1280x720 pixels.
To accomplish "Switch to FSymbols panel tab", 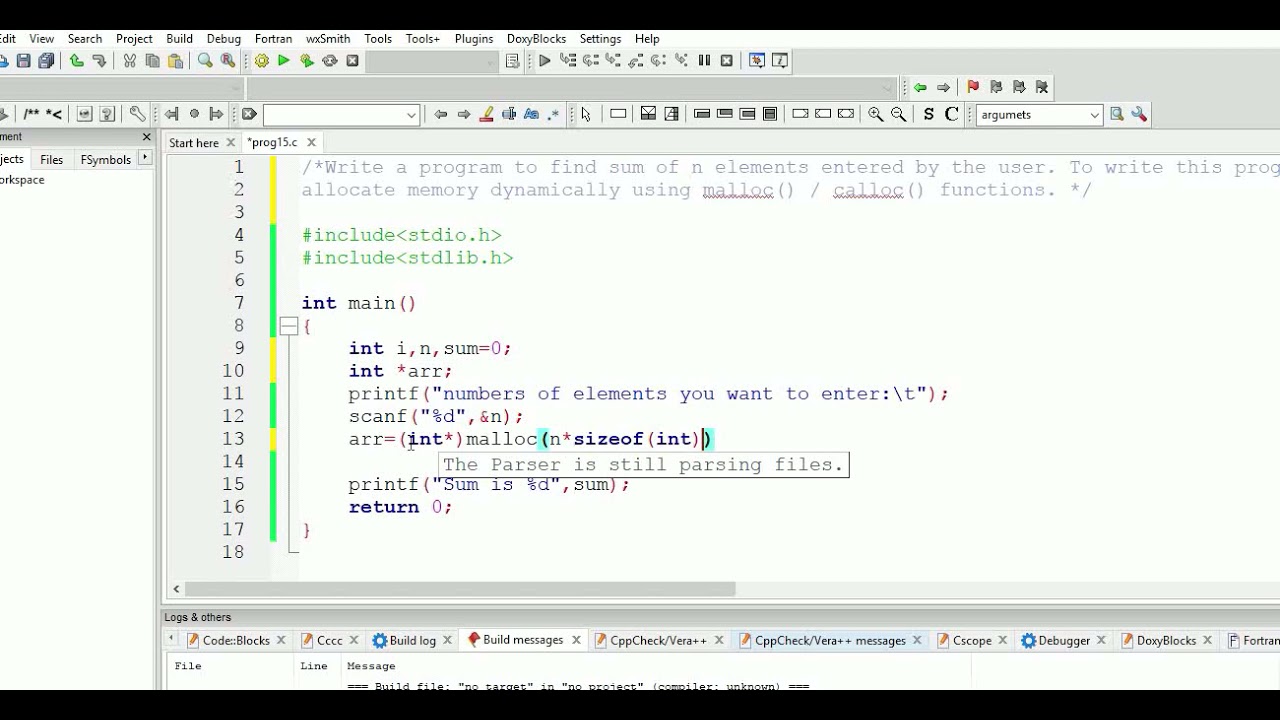I will [x=105, y=159].
